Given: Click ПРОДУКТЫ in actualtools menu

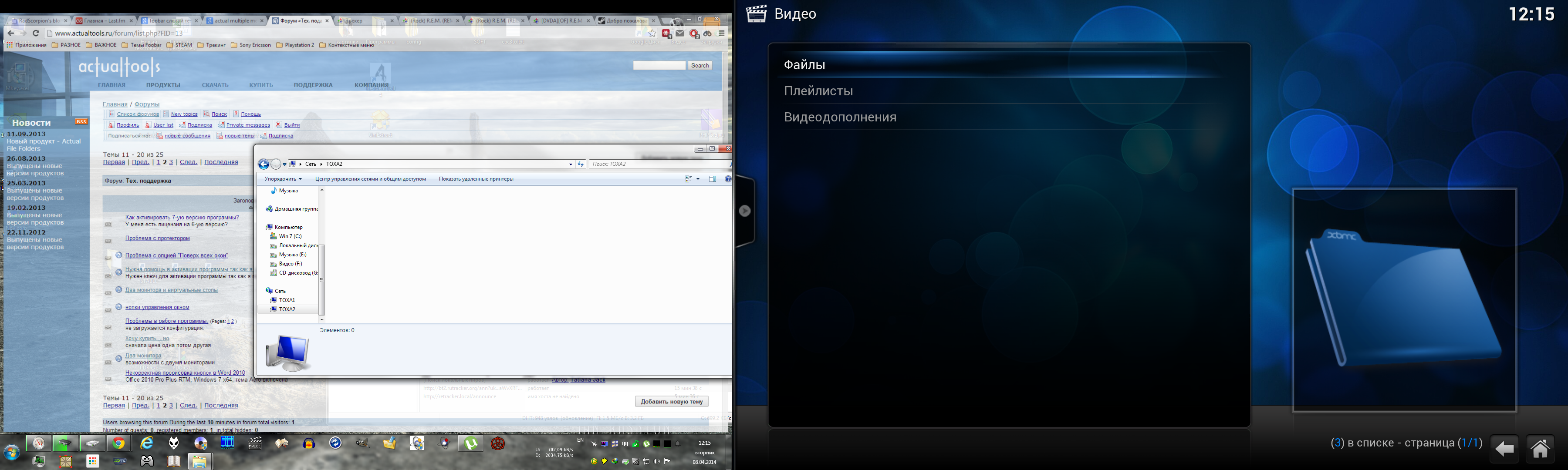Looking at the screenshot, I should 163,85.
